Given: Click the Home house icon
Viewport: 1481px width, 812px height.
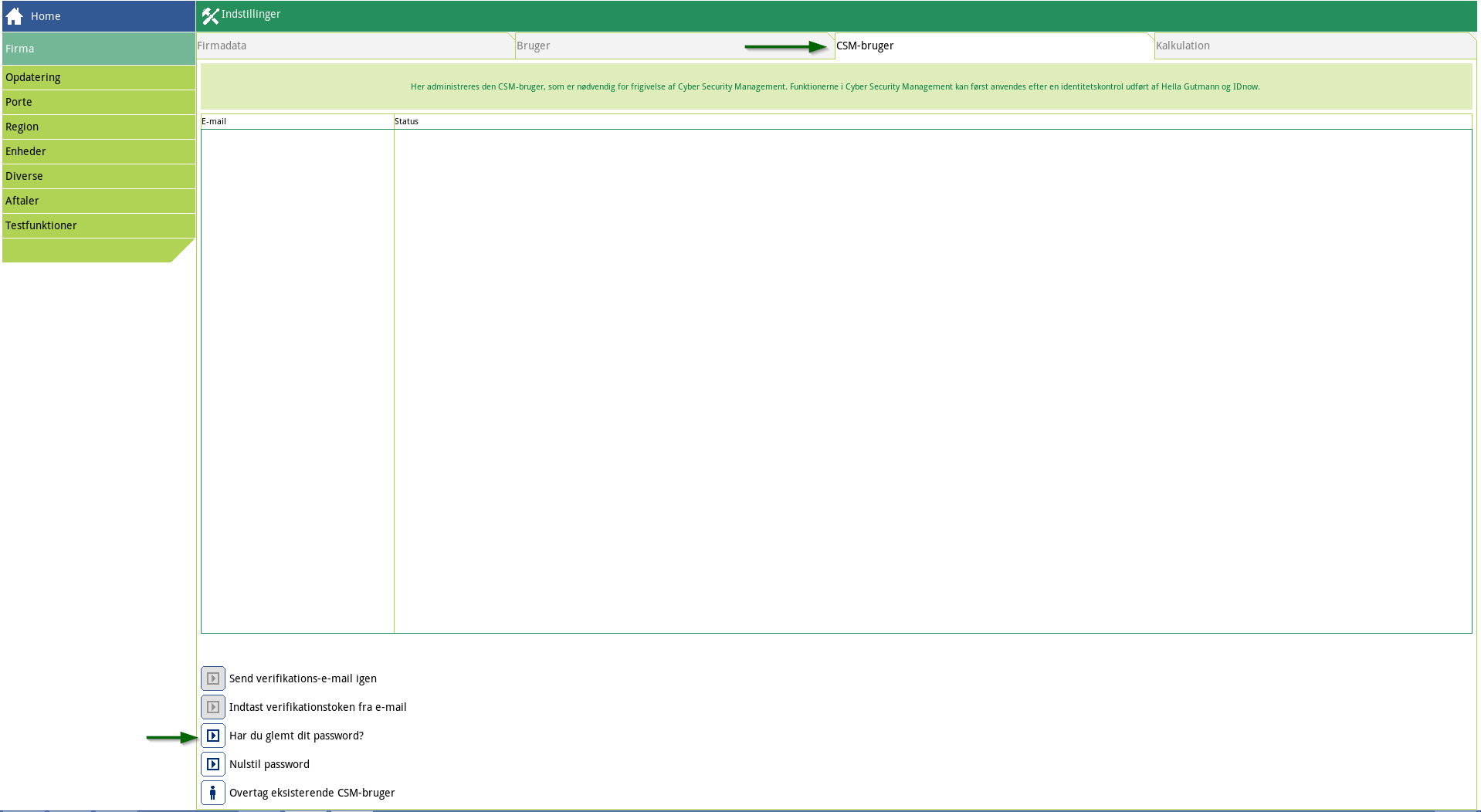Looking at the screenshot, I should pos(15,16).
